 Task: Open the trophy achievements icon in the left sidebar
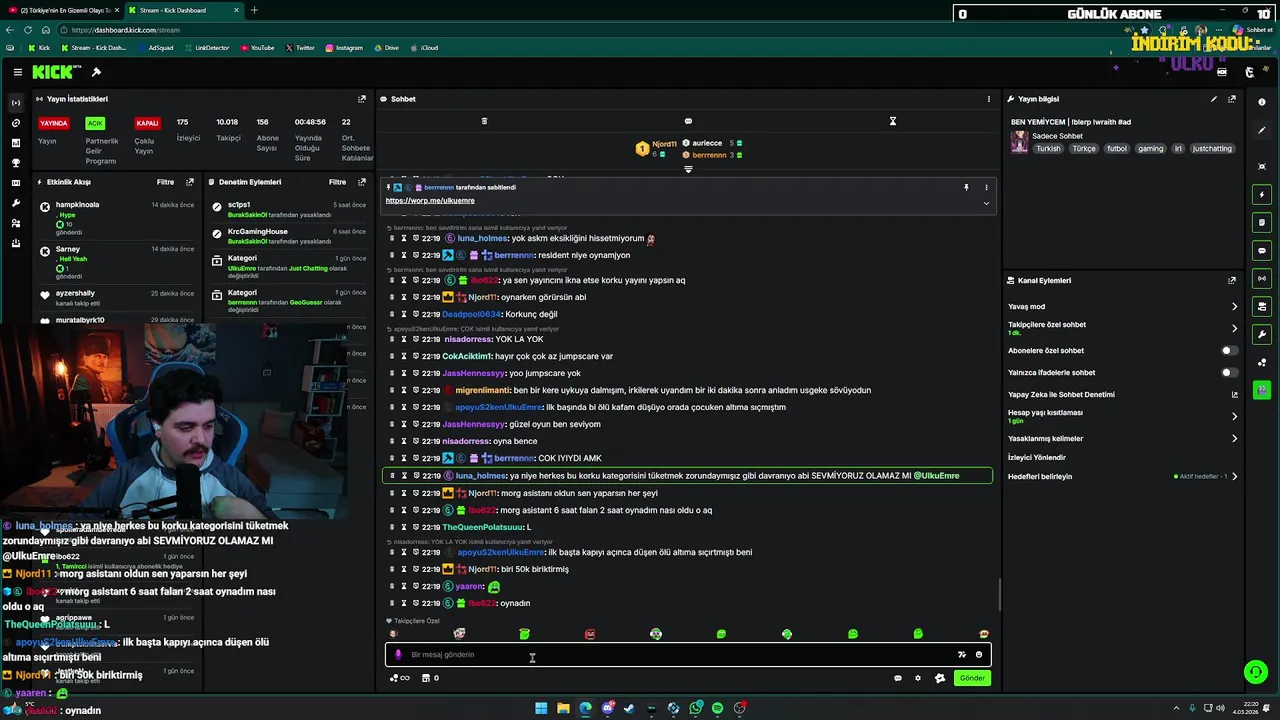(x=15, y=163)
